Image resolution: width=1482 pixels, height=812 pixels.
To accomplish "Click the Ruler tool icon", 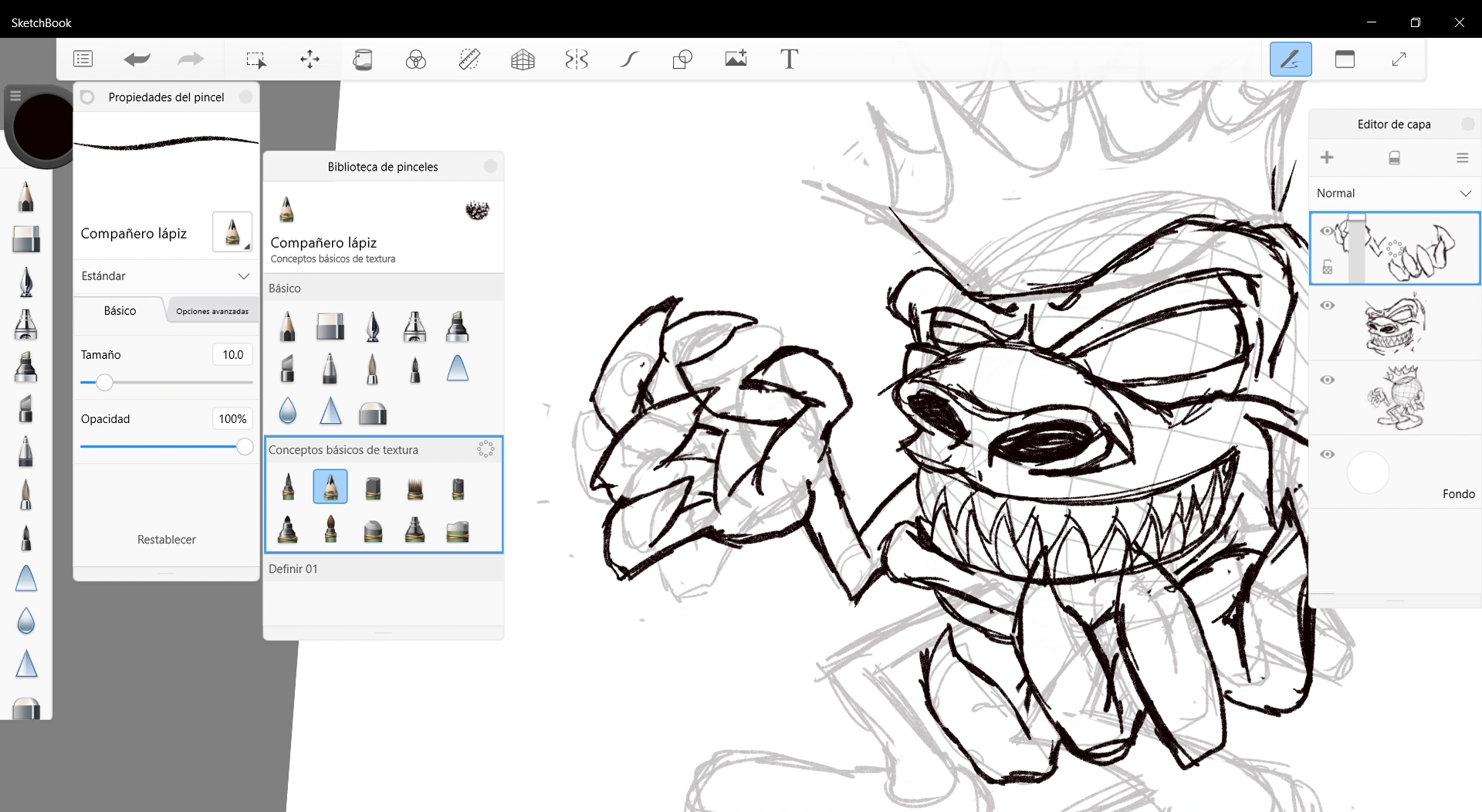I will pos(469,59).
